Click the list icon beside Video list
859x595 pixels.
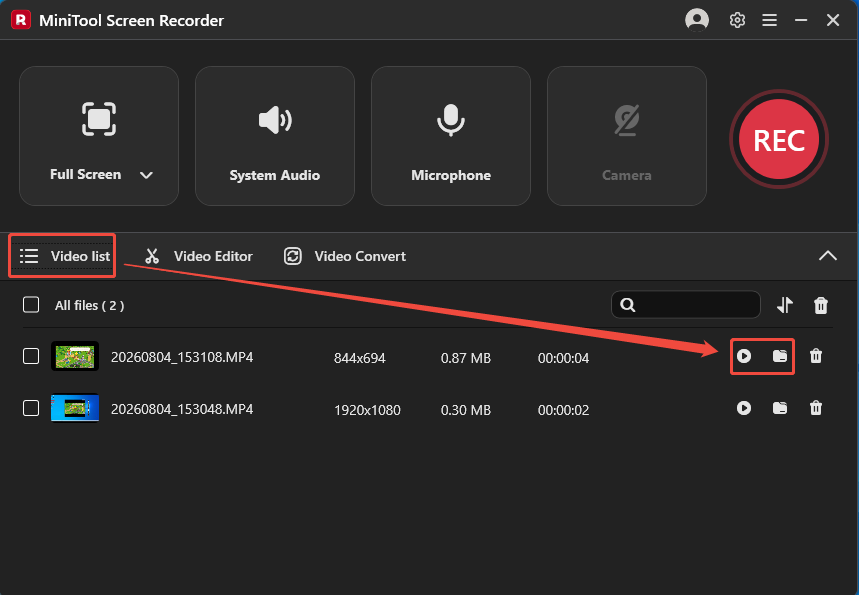pos(29,256)
